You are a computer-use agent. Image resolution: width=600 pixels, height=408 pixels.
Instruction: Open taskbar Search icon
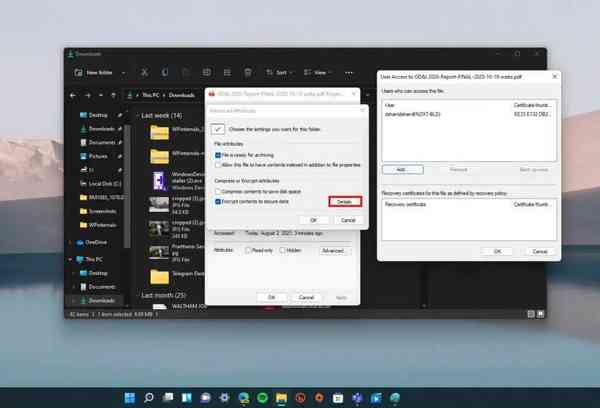tap(149, 398)
